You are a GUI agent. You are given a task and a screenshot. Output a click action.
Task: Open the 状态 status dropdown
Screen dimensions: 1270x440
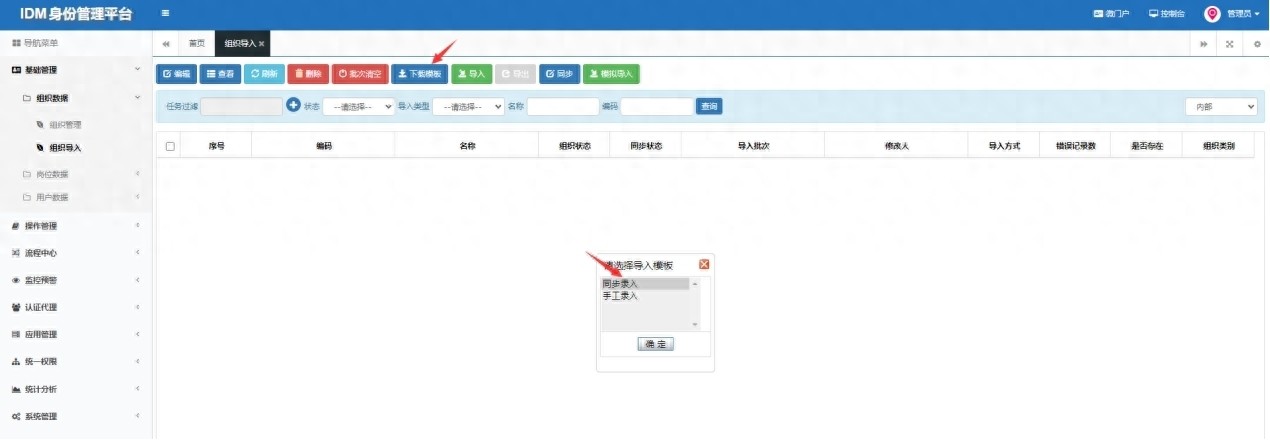coord(358,106)
